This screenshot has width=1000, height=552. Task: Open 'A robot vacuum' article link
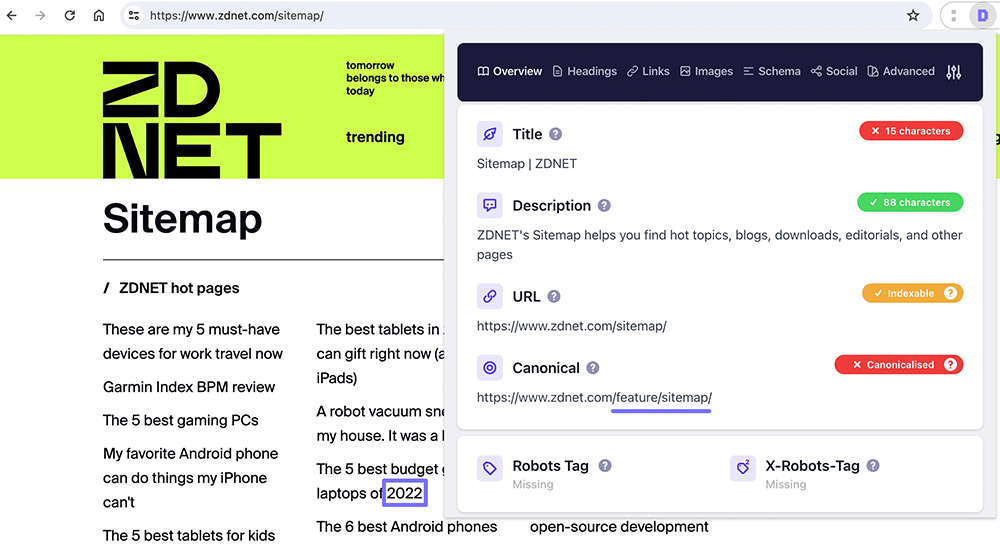coord(380,423)
